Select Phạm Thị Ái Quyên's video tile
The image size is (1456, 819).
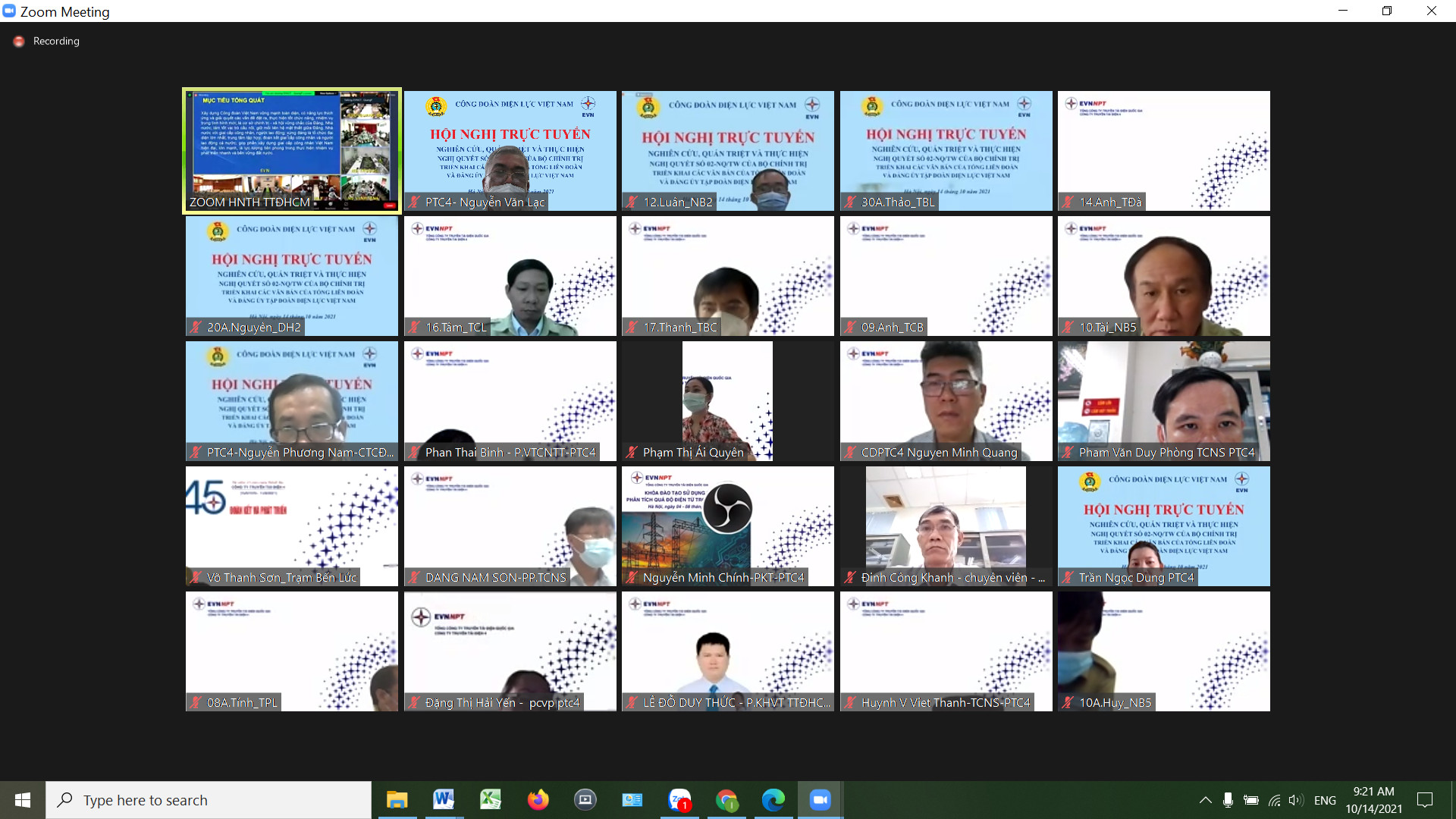[x=727, y=401]
